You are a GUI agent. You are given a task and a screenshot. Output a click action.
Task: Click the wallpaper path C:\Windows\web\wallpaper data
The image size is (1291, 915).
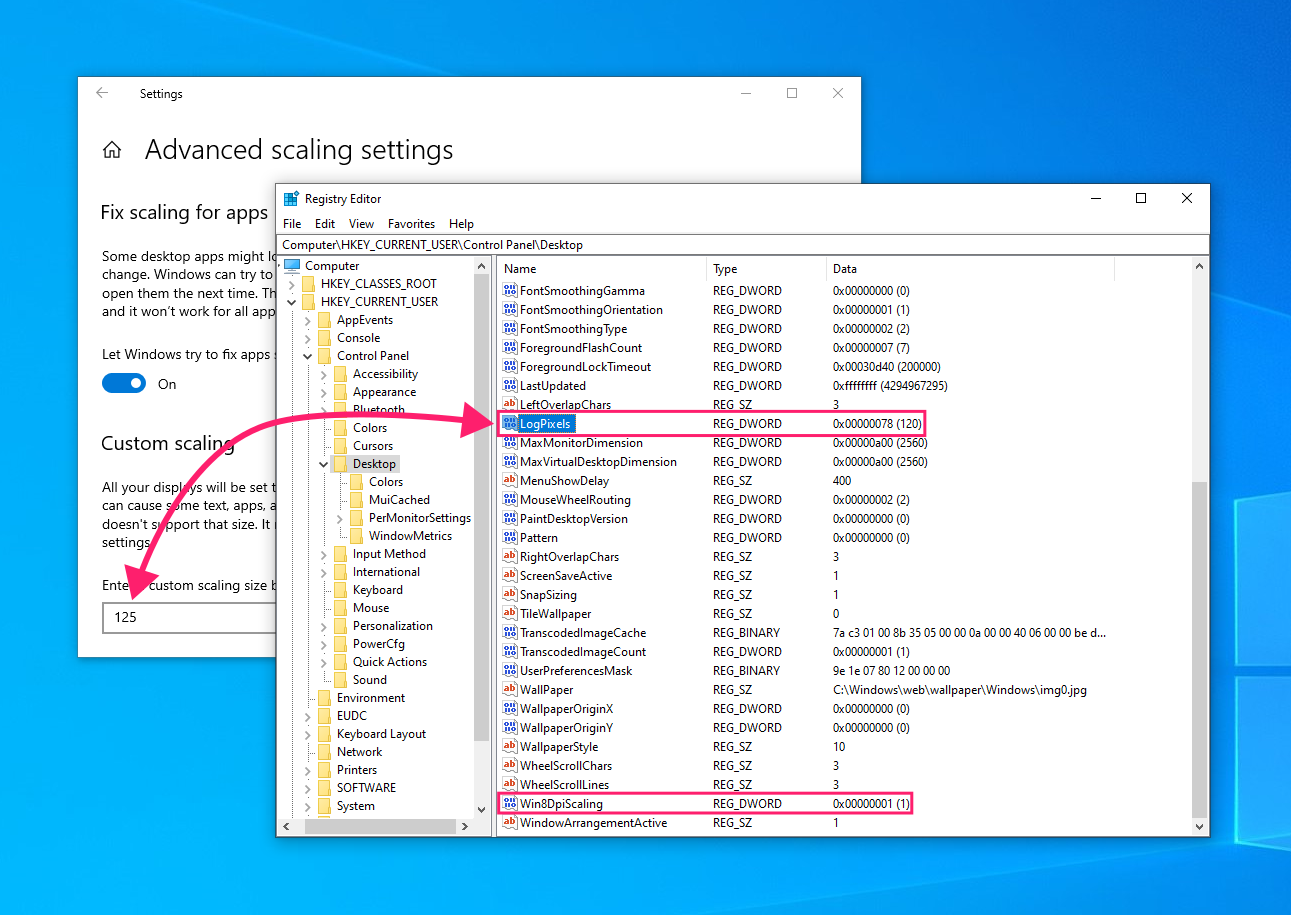point(959,690)
